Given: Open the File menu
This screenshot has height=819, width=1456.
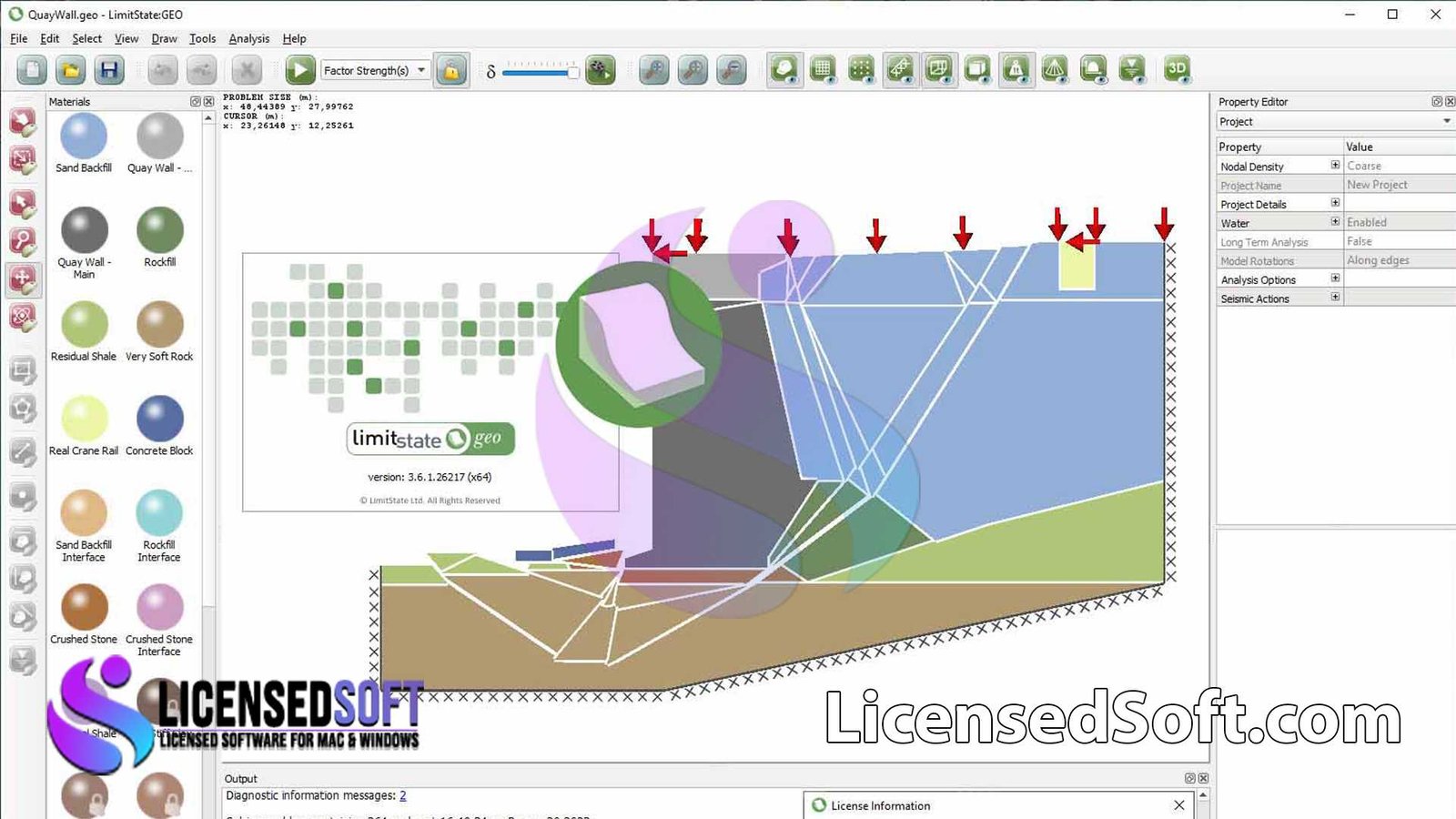Looking at the screenshot, I should [18, 38].
